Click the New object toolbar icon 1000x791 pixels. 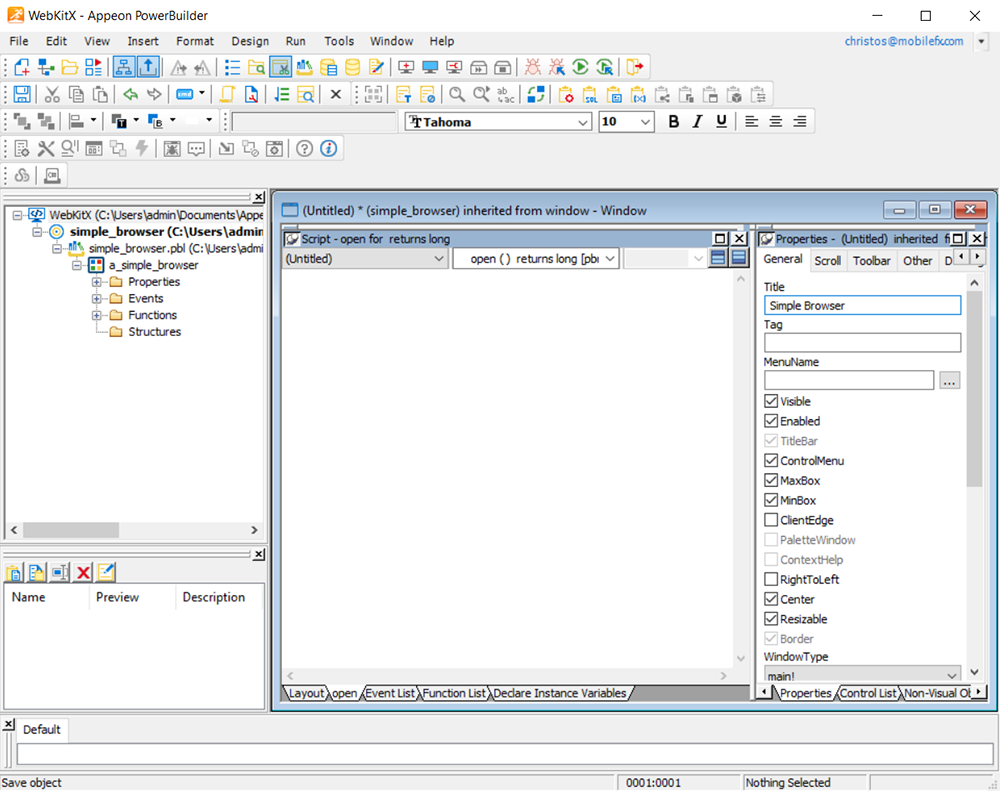[x=22, y=67]
